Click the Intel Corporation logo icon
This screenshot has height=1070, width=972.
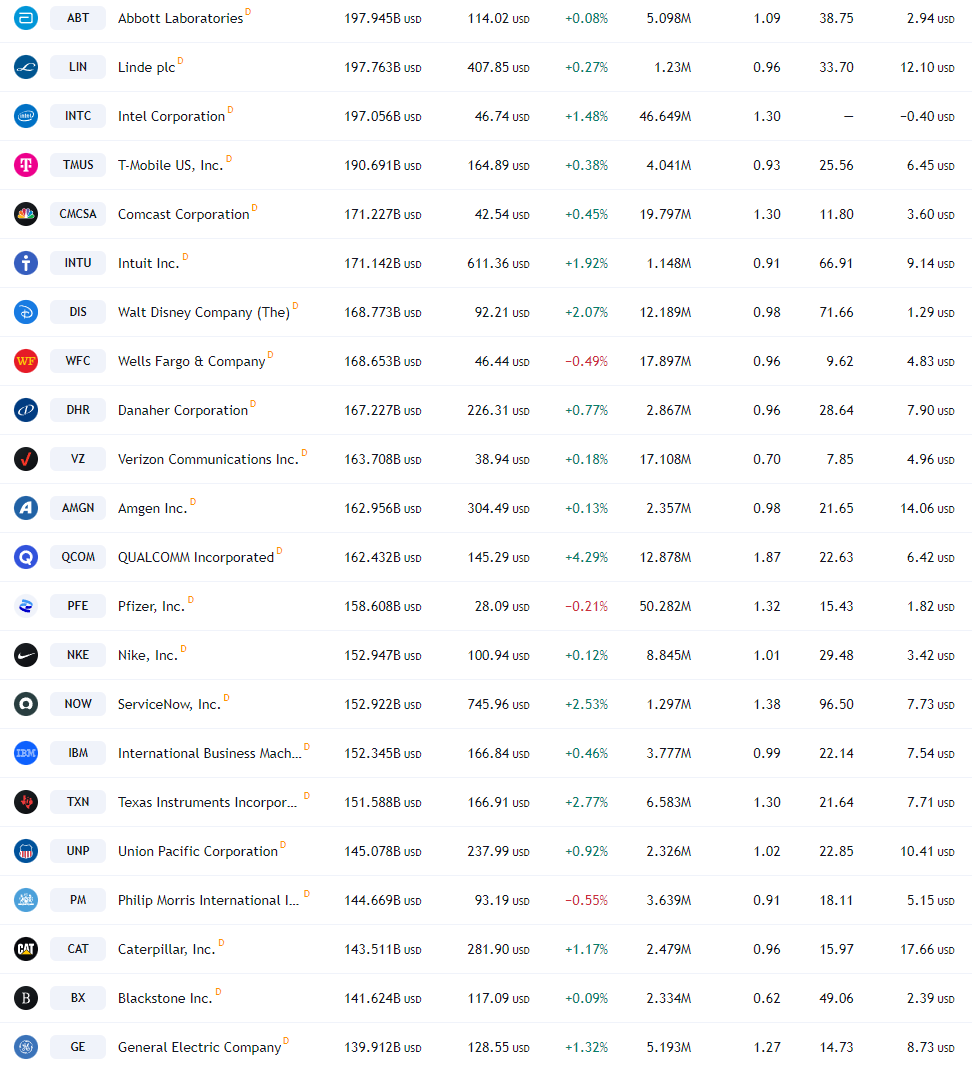(x=26, y=116)
